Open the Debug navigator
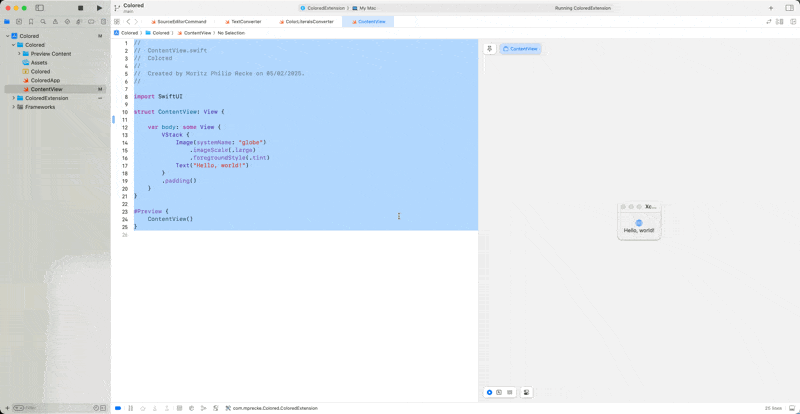800x414 pixels. click(x=79, y=22)
